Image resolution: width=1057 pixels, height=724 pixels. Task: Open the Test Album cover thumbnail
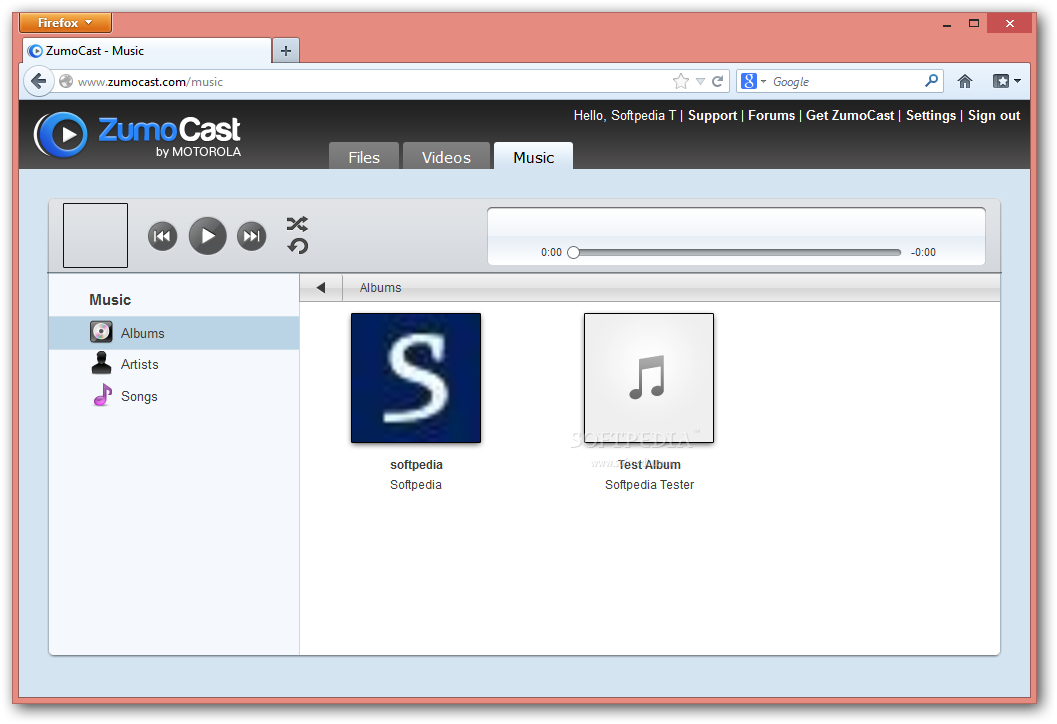648,378
